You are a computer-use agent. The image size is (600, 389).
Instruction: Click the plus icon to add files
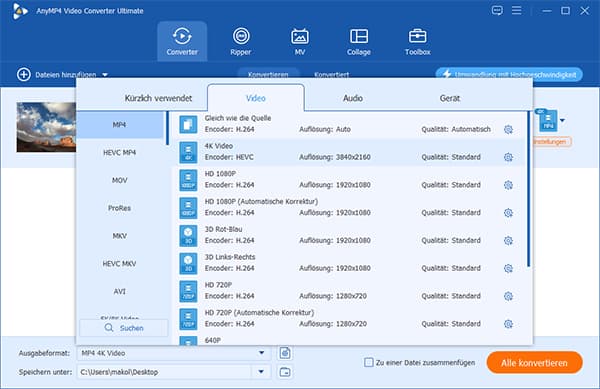point(24,74)
